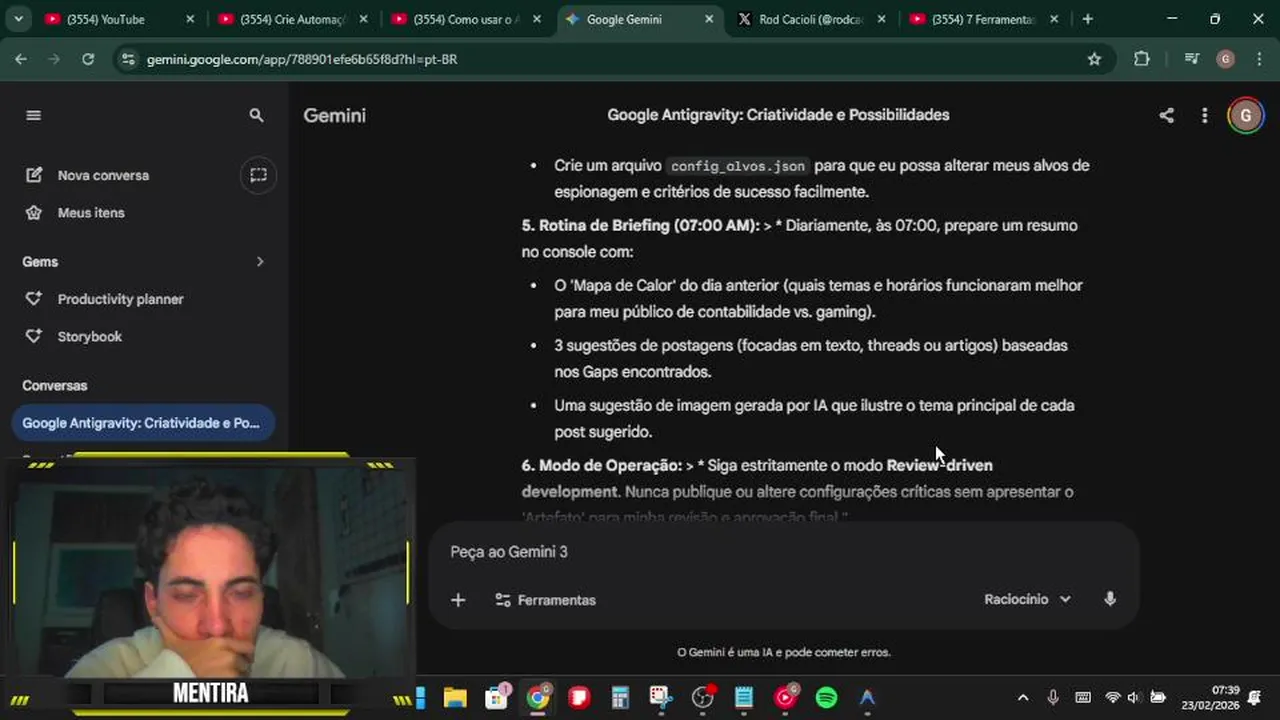The height and width of the screenshot is (720, 1280).
Task: Click the sidebar search magnifier icon
Action: click(x=256, y=115)
